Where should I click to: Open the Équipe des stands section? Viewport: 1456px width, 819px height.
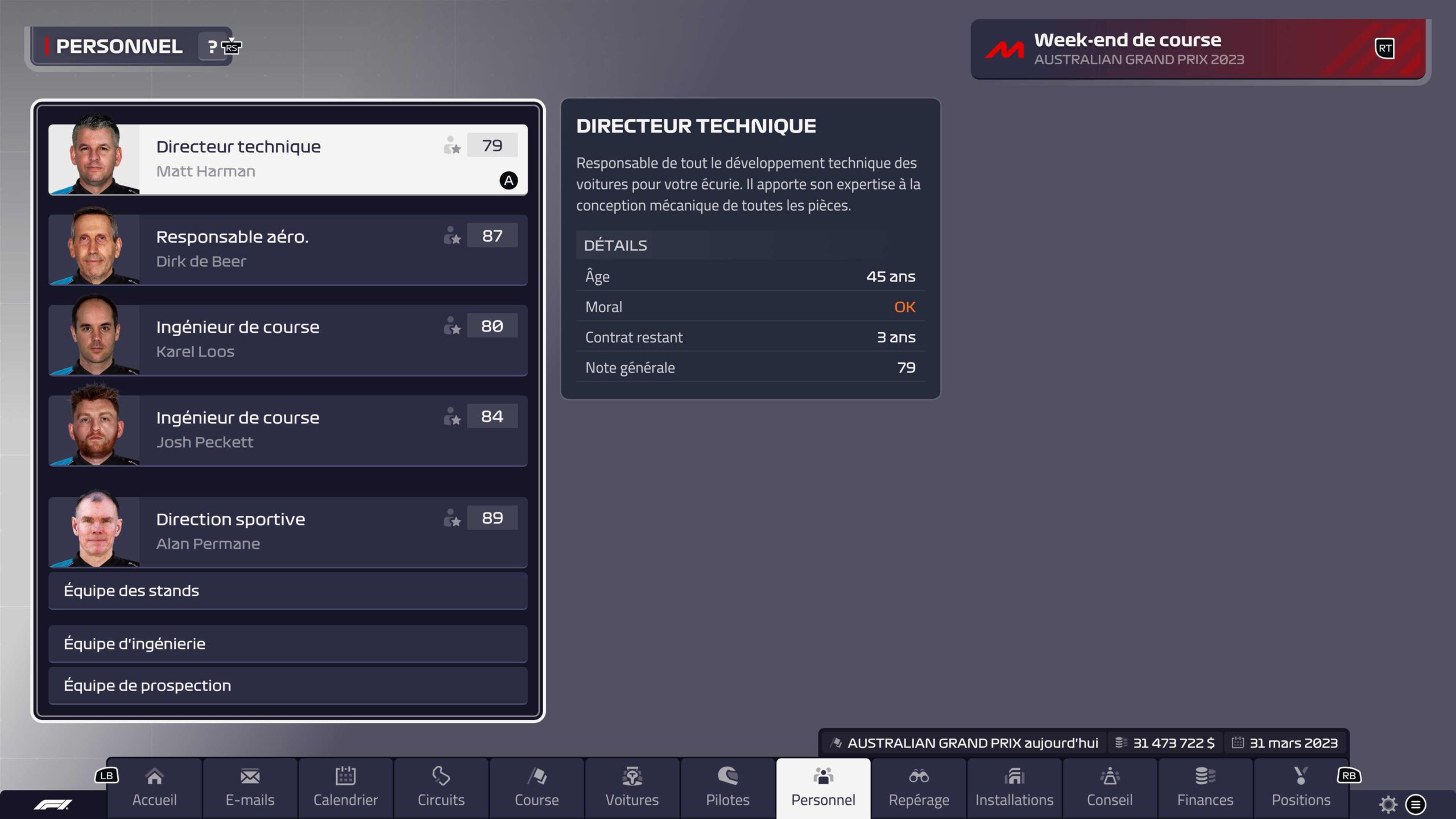[x=288, y=591]
